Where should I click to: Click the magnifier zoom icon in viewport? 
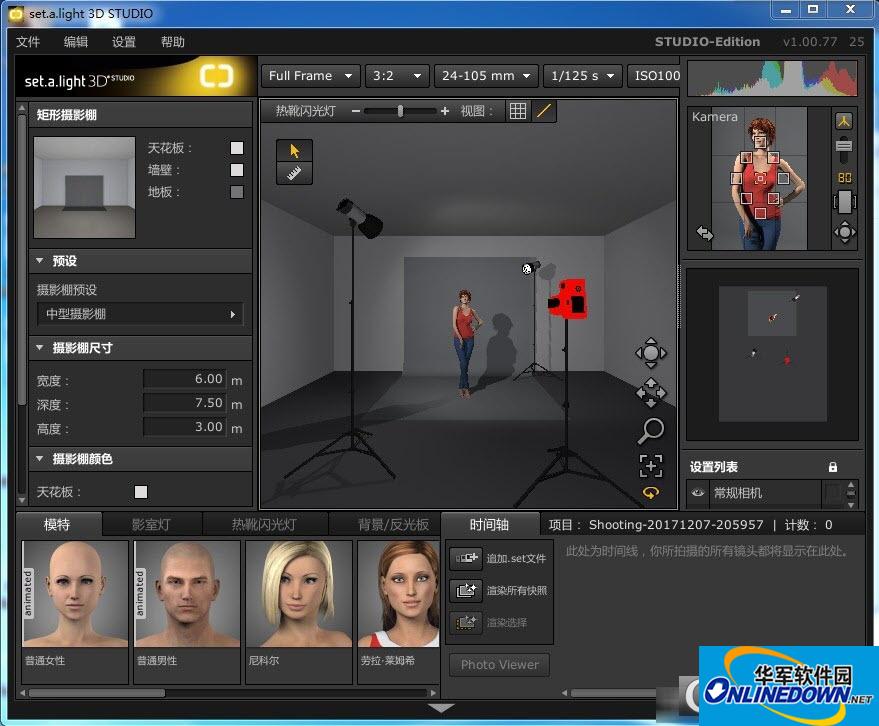(x=651, y=431)
